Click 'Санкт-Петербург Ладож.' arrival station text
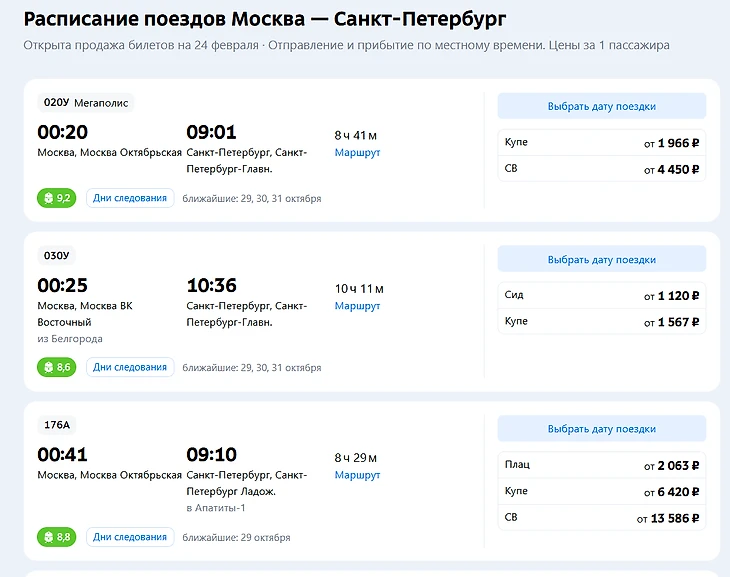The width and height of the screenshot is (730, 577). [x=246, y=483]
